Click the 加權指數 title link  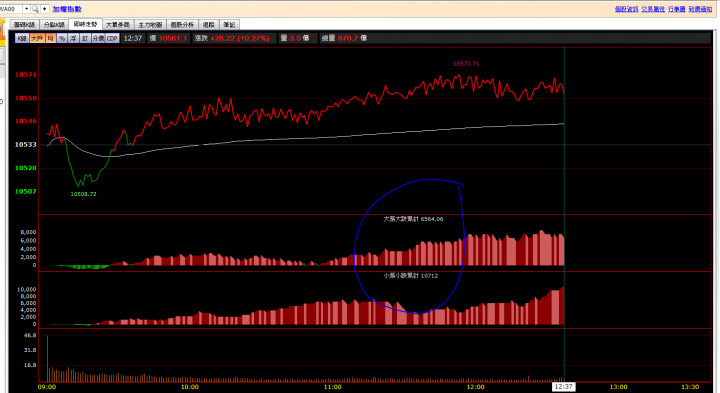(67, 9)
